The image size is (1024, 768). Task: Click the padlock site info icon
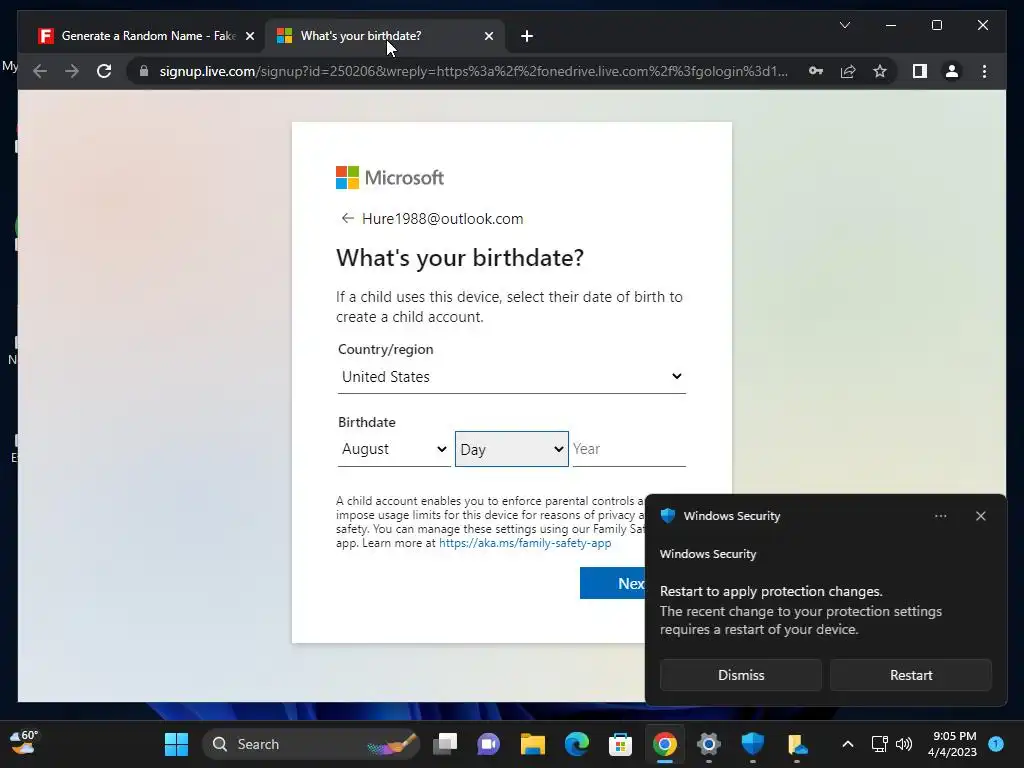coord(144,71)
